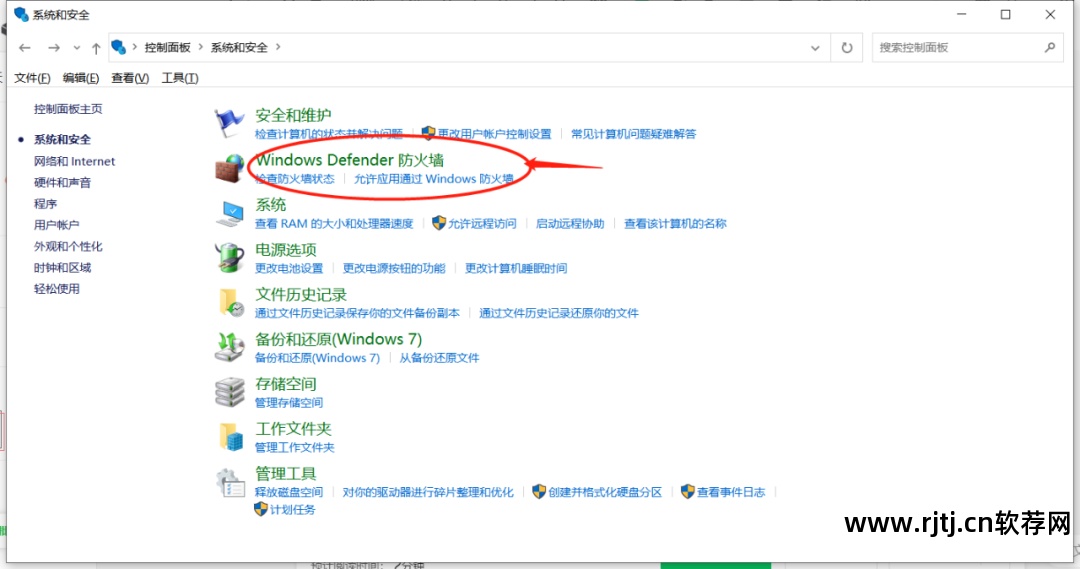Image resolution: width=1080 pixels, height=569 pixels.
Task: Click 管理工作文件夹 link
Action: 295,447
